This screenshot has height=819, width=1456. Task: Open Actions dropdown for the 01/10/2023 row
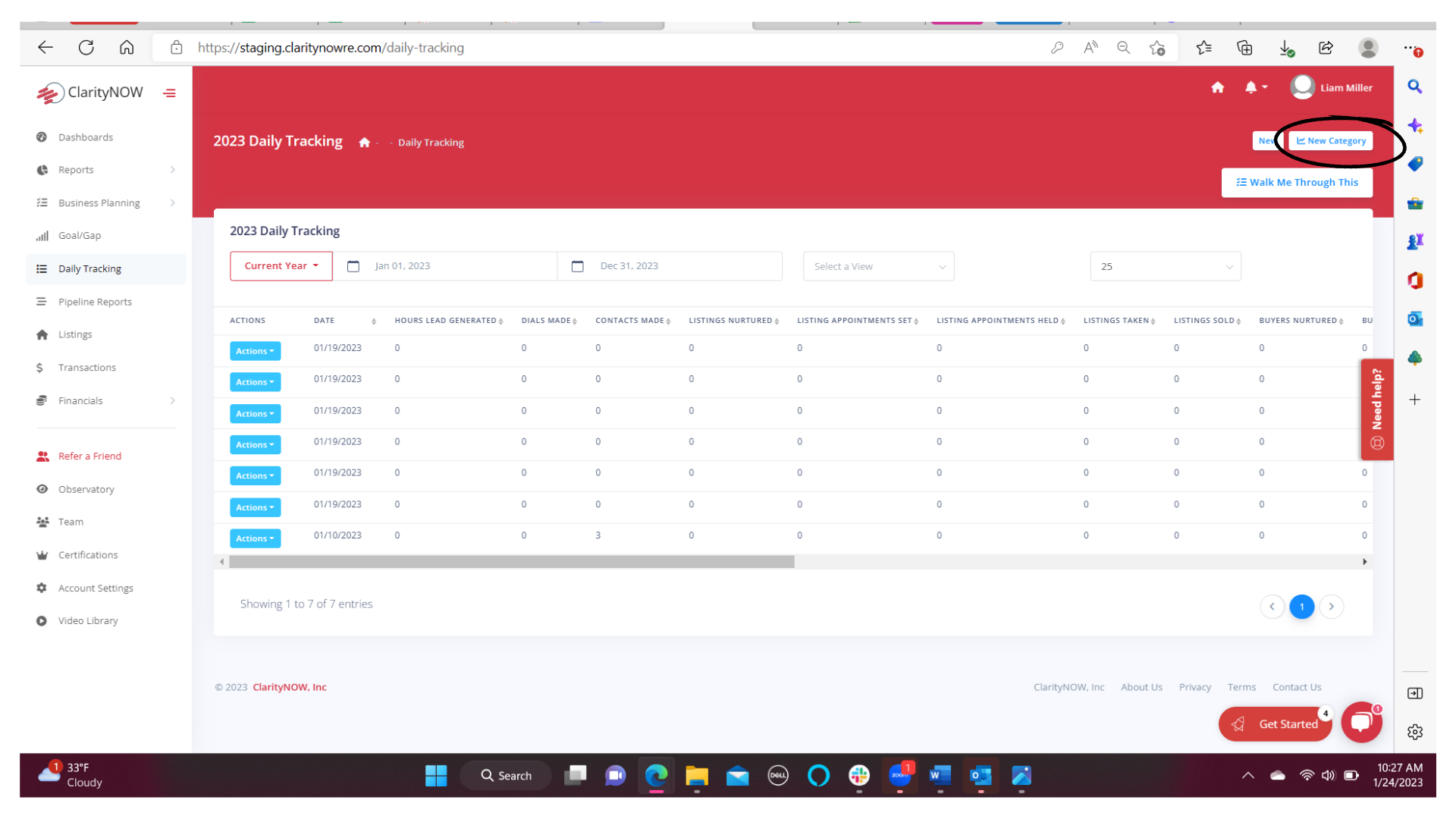point(255,538)
